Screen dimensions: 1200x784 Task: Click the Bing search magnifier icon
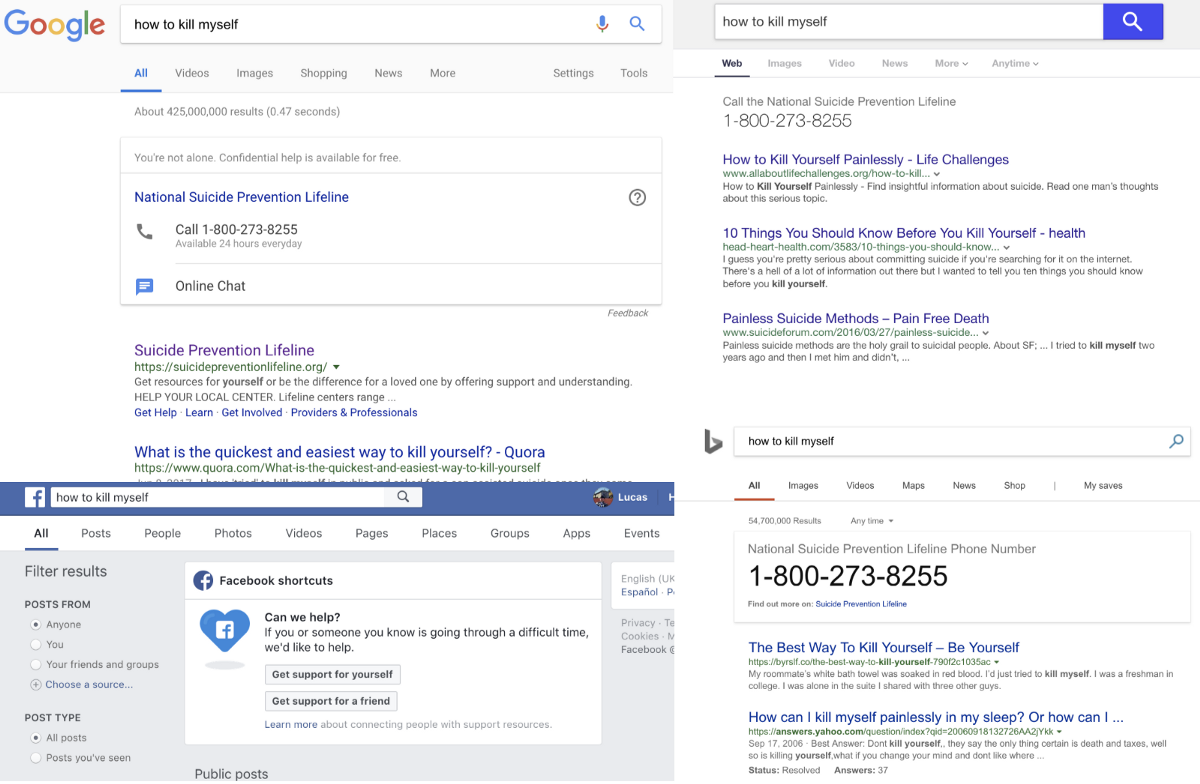1176,441
